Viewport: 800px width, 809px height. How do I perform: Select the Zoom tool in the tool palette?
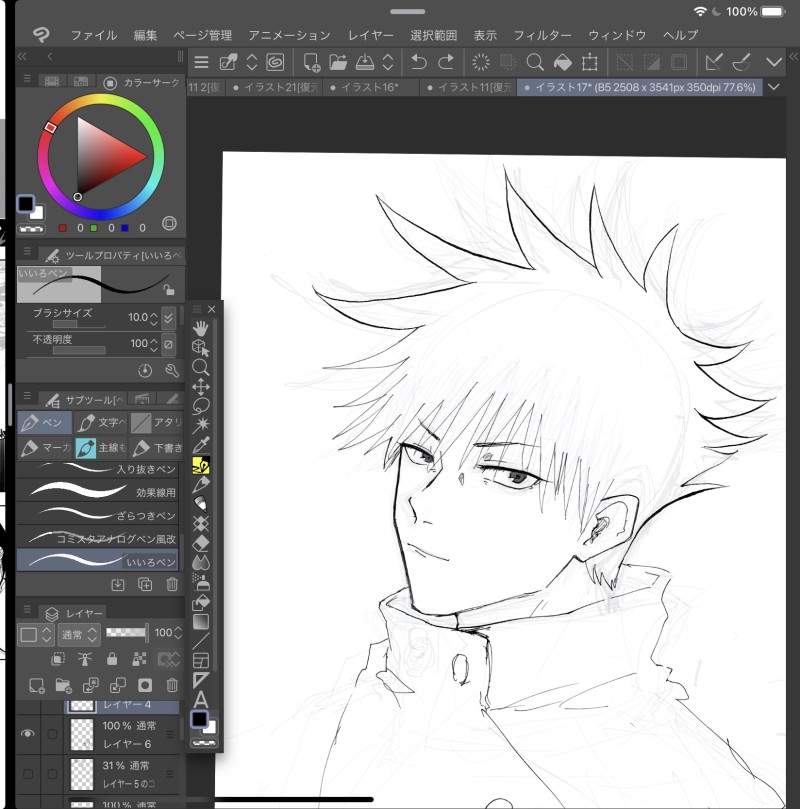[201, 367]
